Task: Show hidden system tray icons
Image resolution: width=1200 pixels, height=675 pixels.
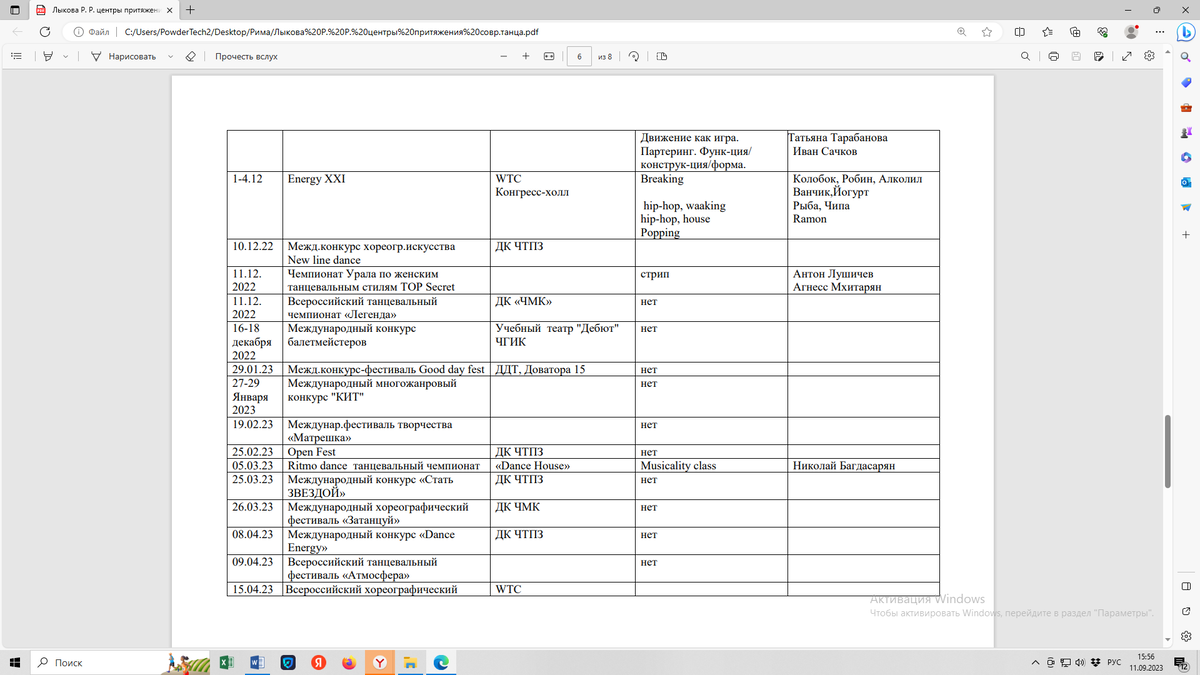Action: (1036, 662)
